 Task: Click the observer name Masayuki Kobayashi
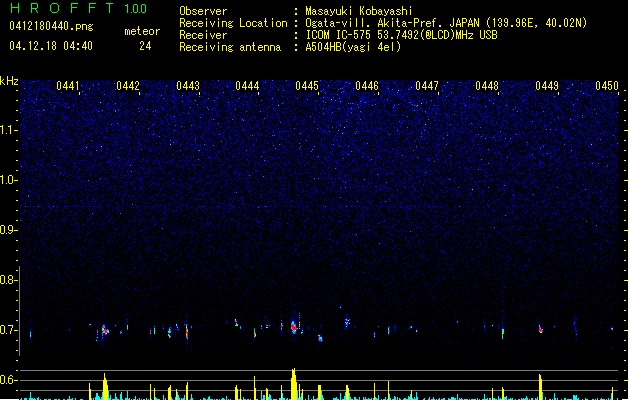click(359, 11)
